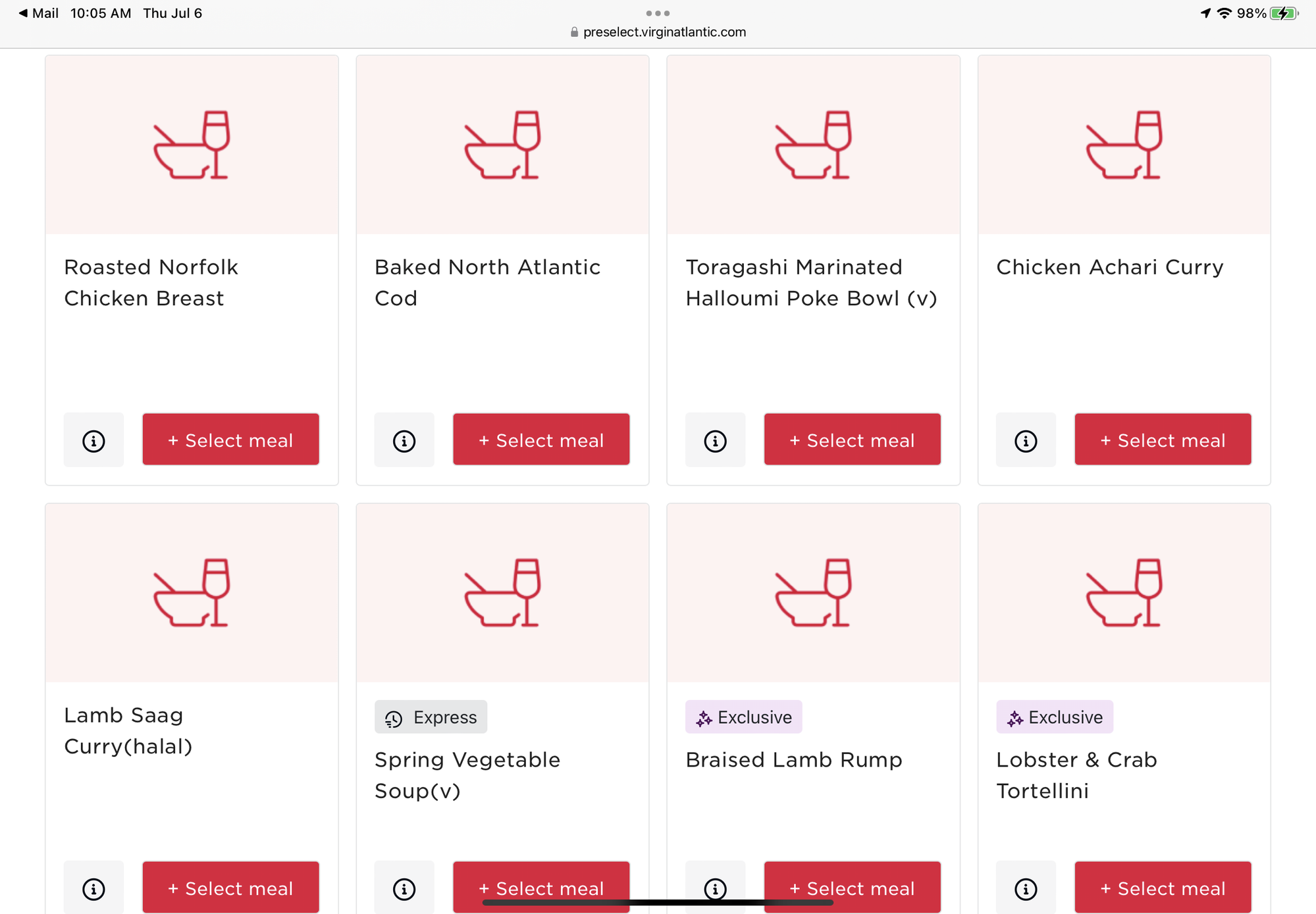Tap the Lamb Saag Curry meal image
Screen dimensions: 1316x914
(x=192, y=592)
